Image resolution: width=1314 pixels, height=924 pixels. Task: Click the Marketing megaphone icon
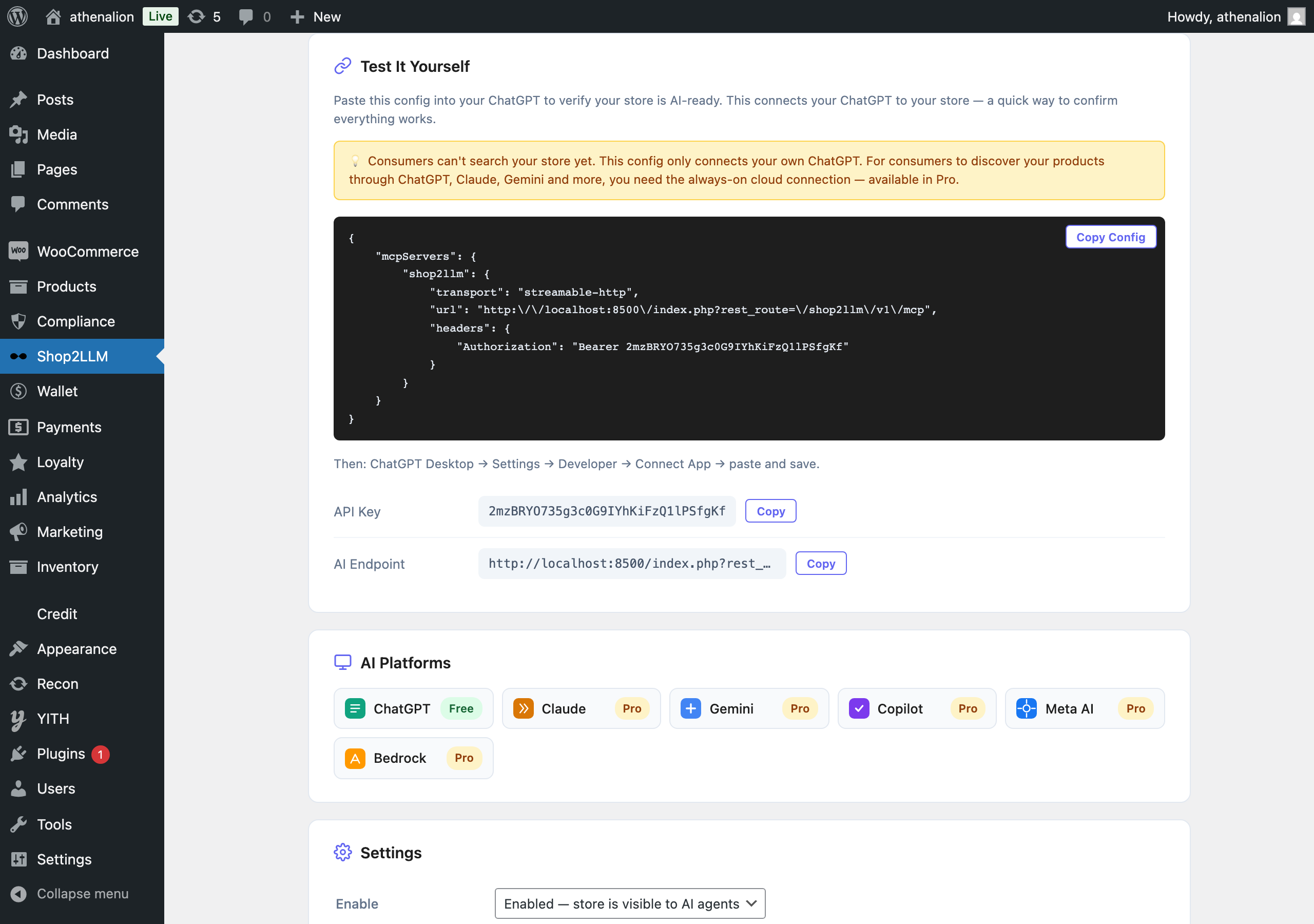(18, 532)
